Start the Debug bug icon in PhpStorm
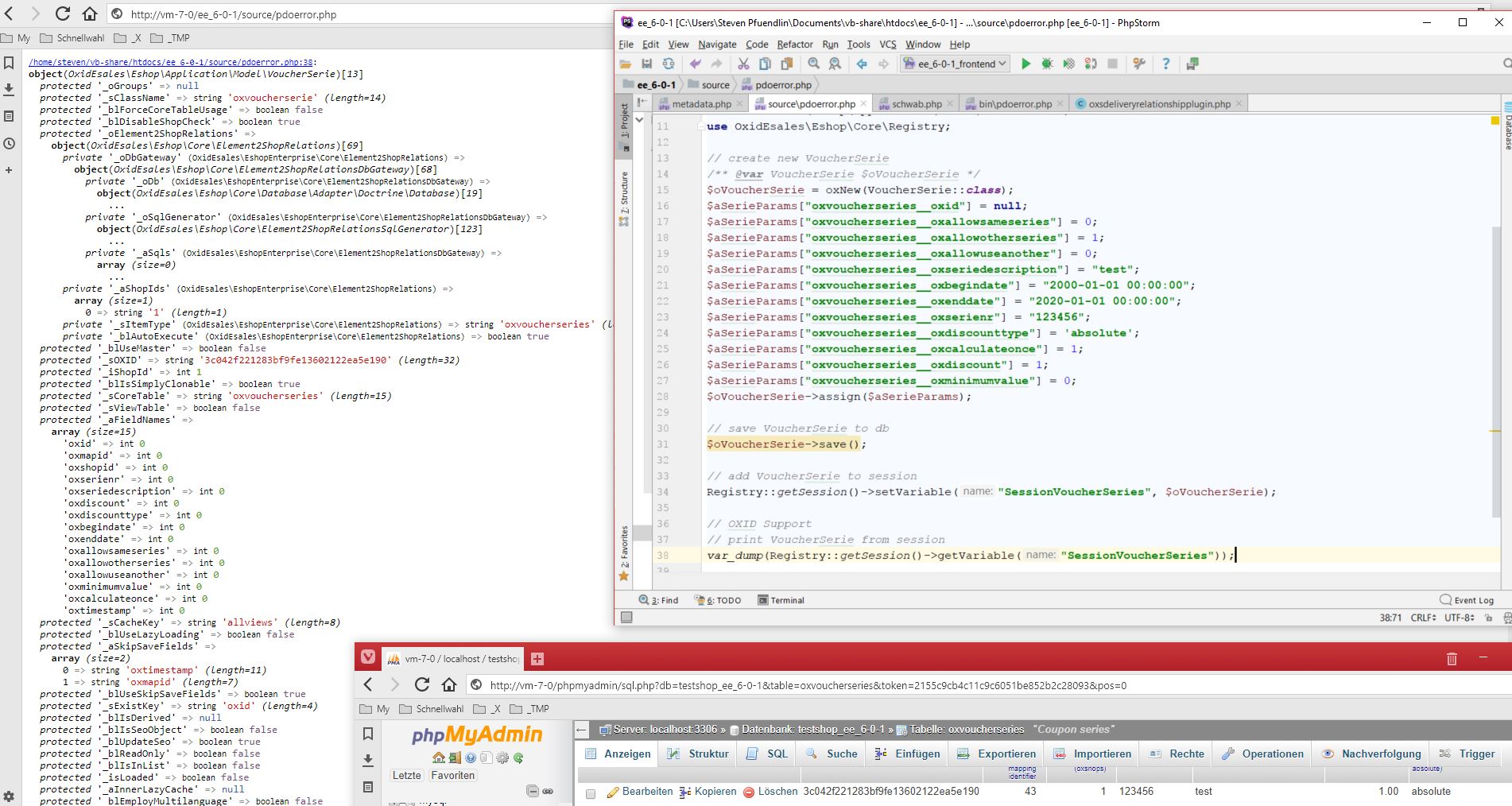Screen dimensions: 1512x806 point(1047,64)
